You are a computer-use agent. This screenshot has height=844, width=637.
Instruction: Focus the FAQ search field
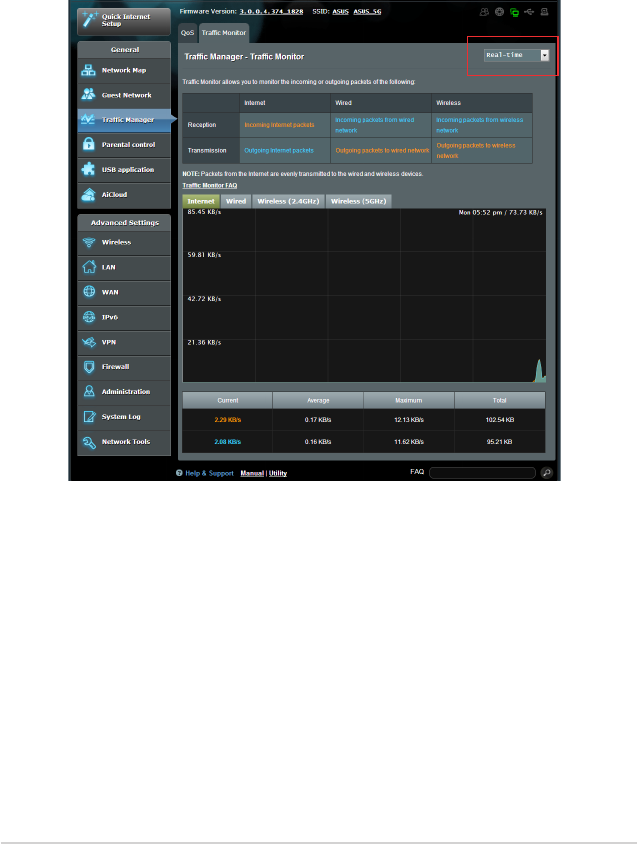482,473
